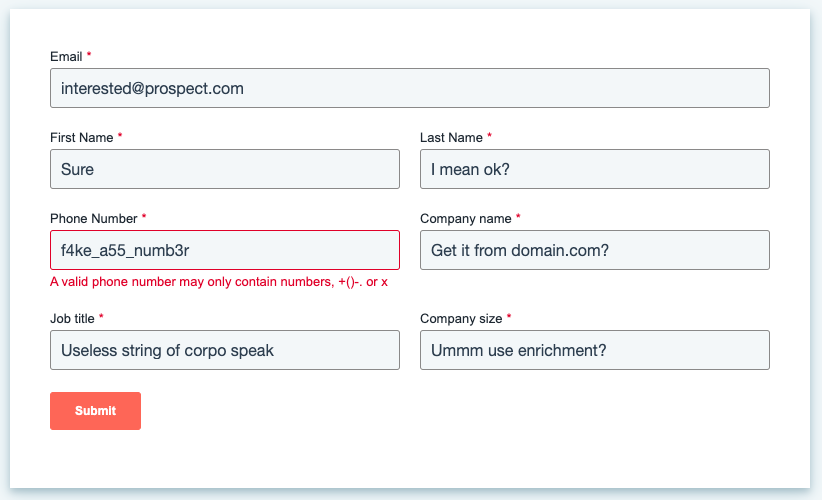Click the red asterisk next to Company size
The image size is (822, 500).
point(510,318)
